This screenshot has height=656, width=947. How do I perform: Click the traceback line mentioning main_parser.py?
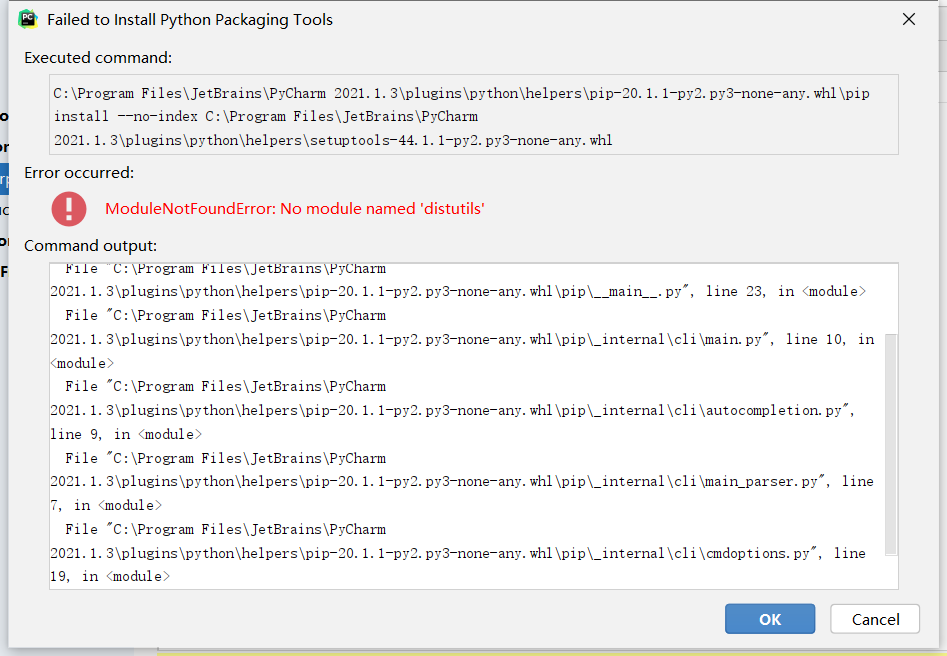tap(461, 482)
